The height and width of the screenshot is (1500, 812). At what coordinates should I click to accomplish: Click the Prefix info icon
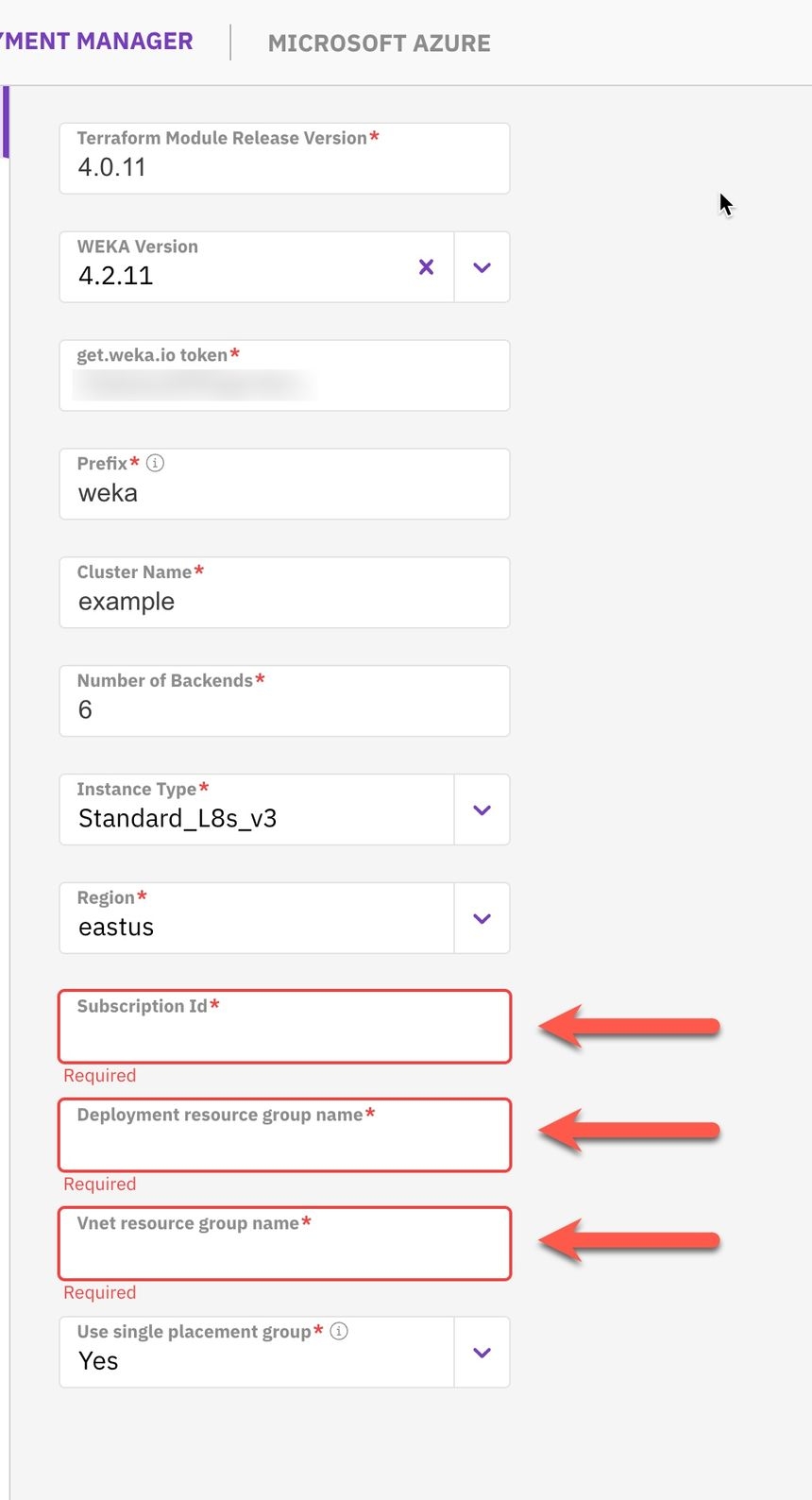click(x=155, y=463)
